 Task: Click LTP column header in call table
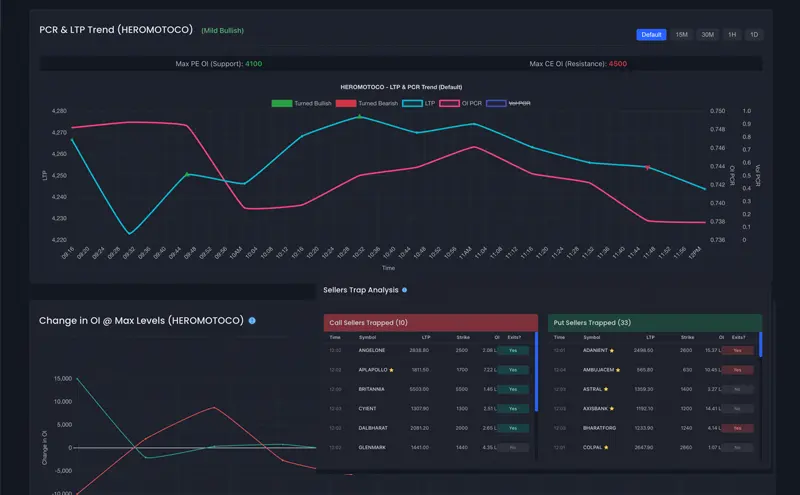click(426, 337)
